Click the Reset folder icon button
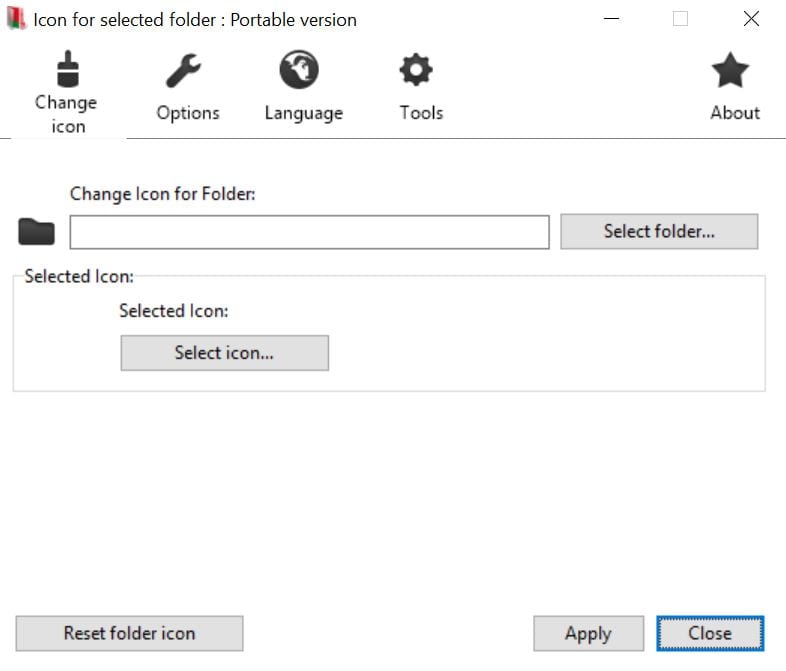 (129, 633)
